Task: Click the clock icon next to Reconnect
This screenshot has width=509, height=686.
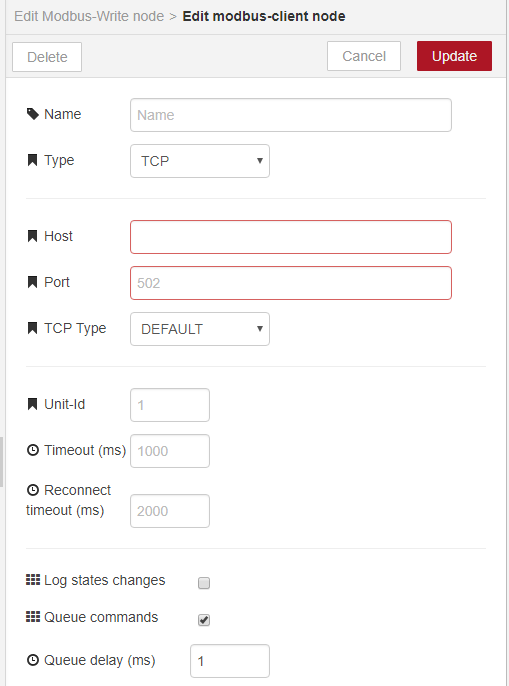Action: (33, 490)
